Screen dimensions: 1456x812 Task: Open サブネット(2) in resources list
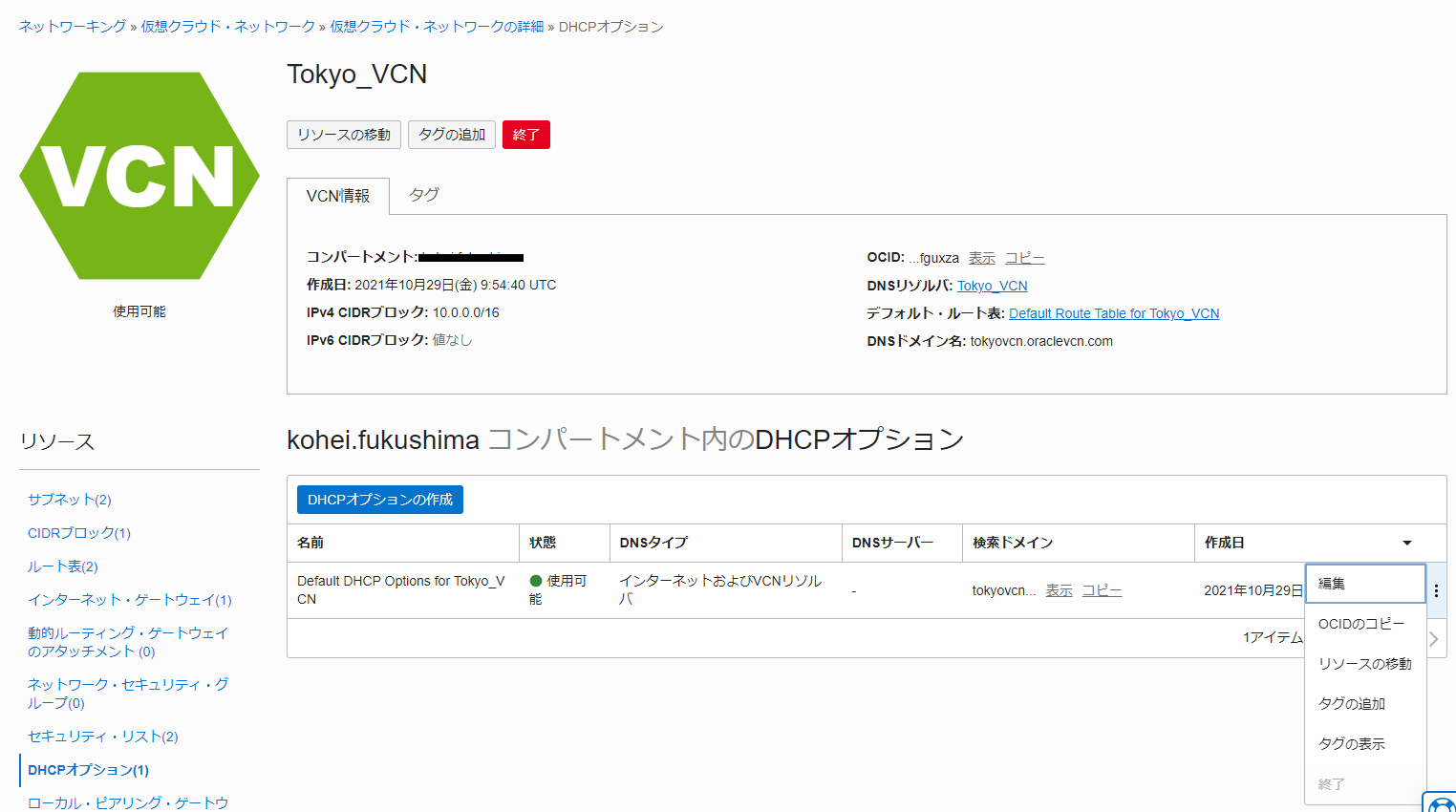70,500
